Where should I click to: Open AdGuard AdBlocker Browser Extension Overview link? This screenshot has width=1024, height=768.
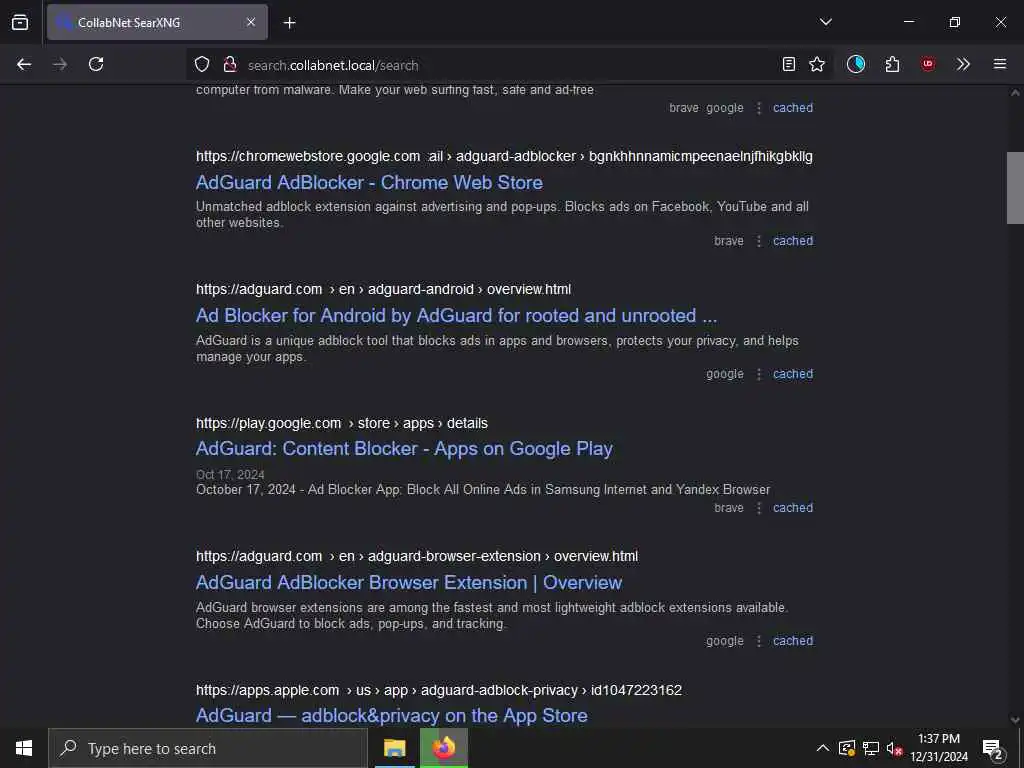(x=409, y=583)
